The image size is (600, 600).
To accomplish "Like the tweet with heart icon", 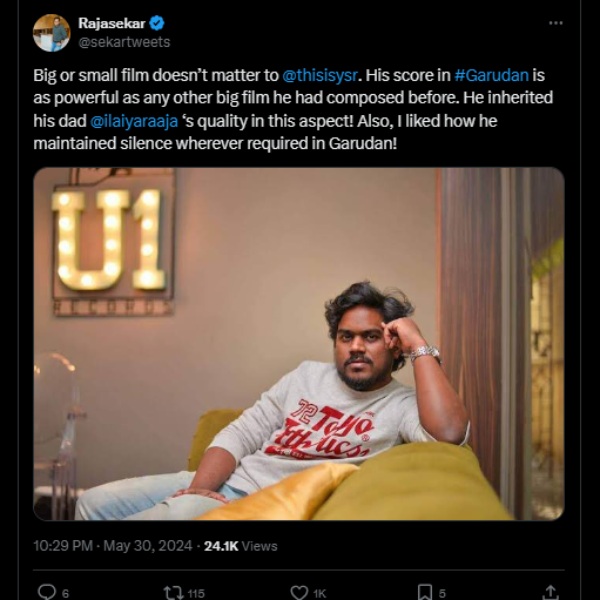I will point(299,592).
